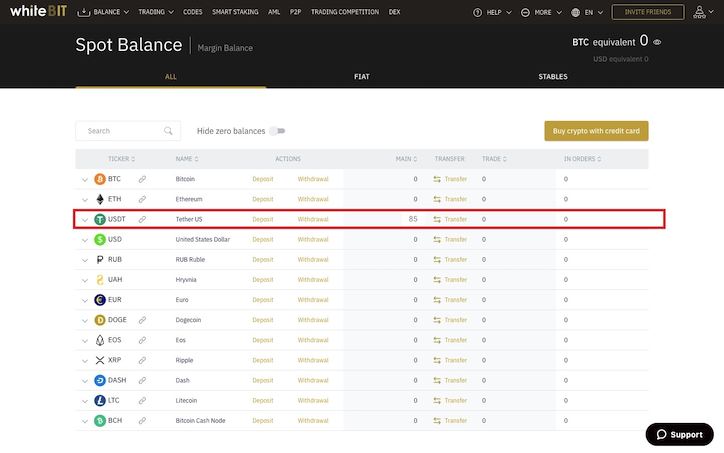Viewport: 724px width, 453px height.
Task: Expand the ETH row chevron
Action: (84, 200)
